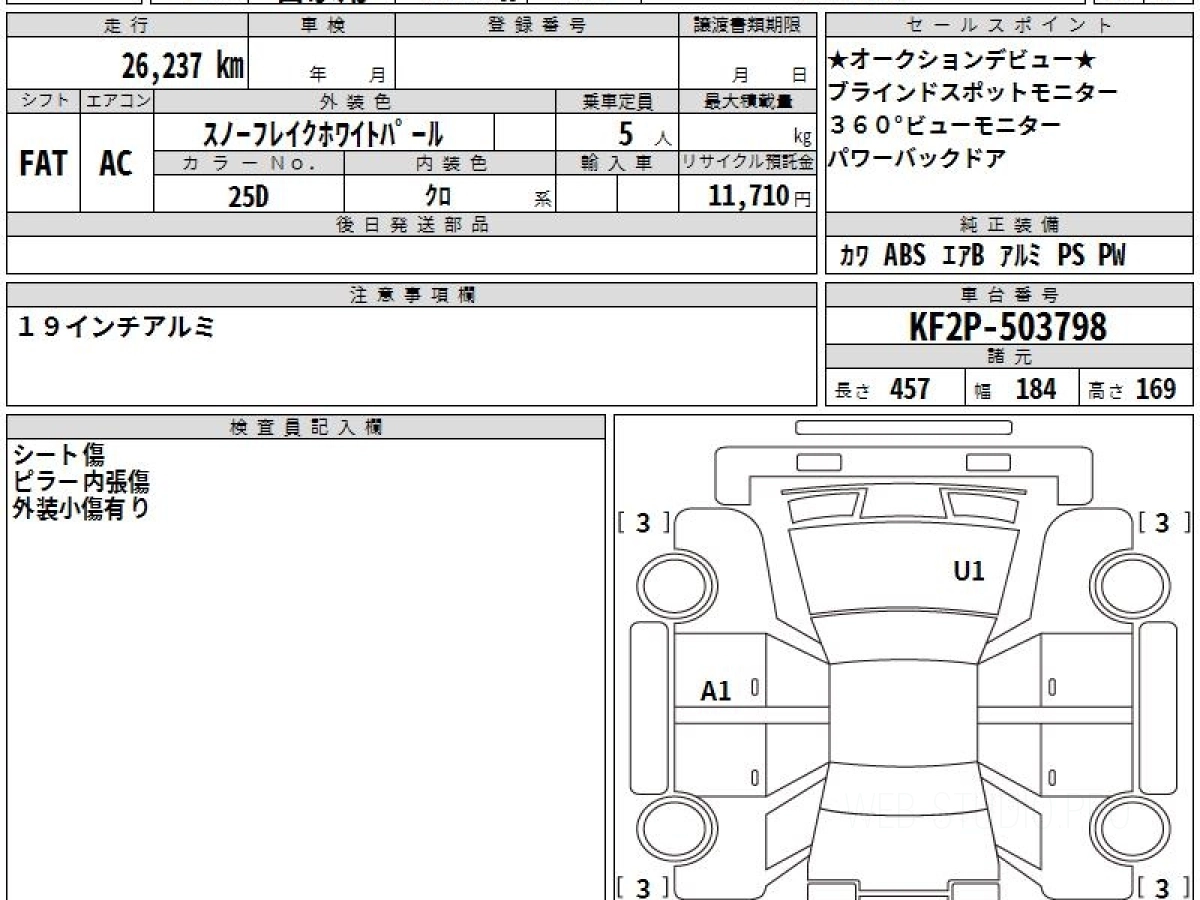Click the シフト header
Viewport: 1200px width, 900px height.
tap(43, 101)
